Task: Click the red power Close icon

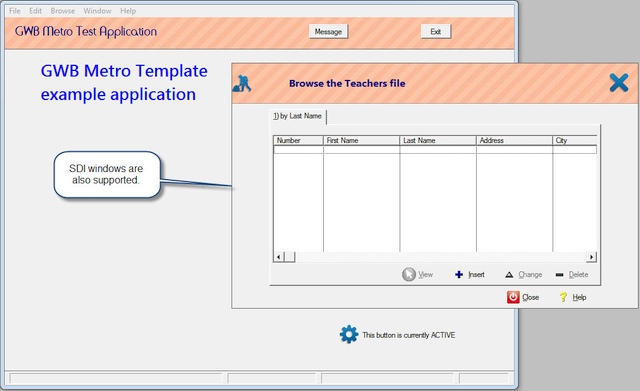Action: (513, 297)
